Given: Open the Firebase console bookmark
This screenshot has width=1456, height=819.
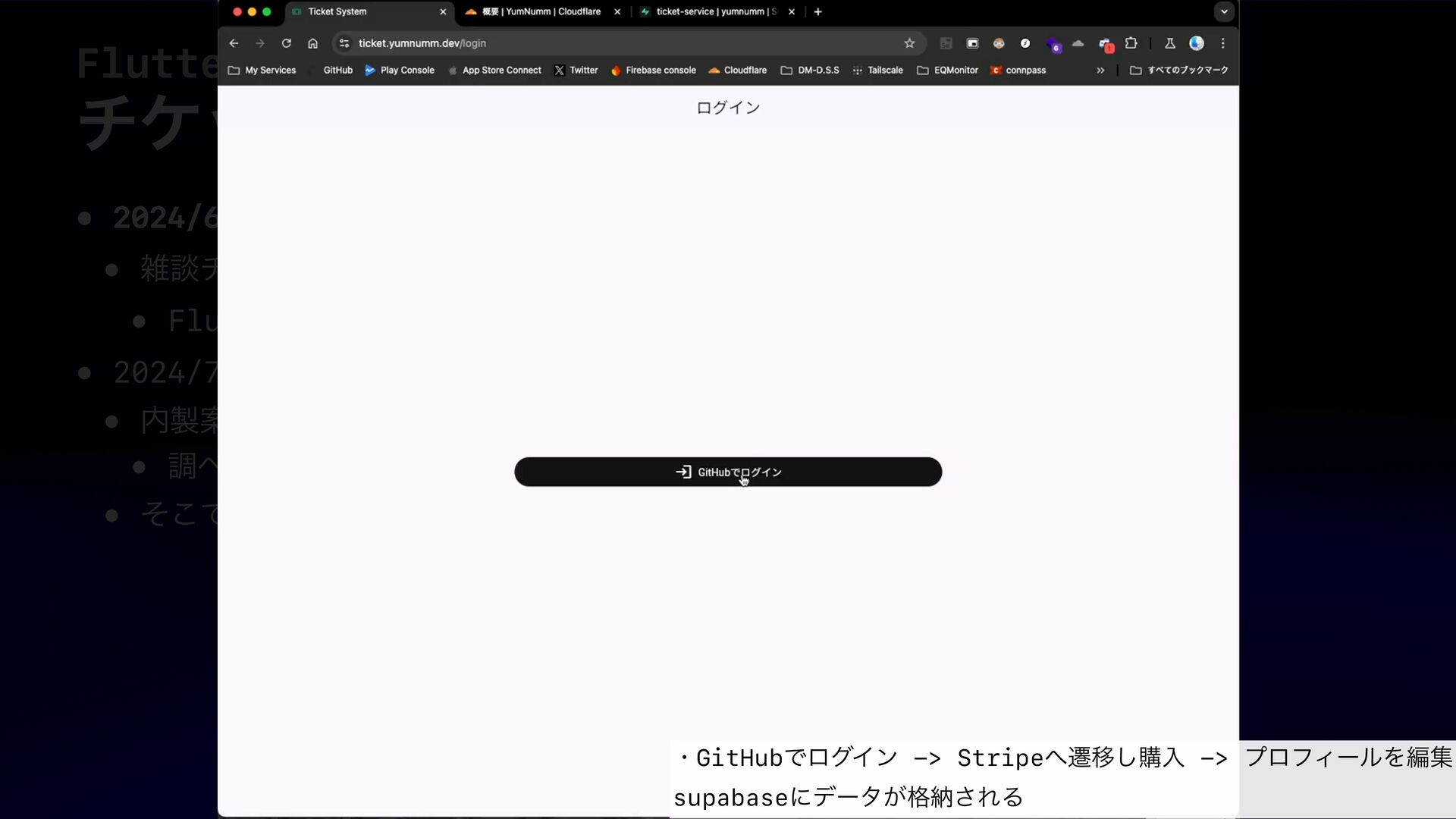Looking at the screenshot, I should click(x=653, y=70).
